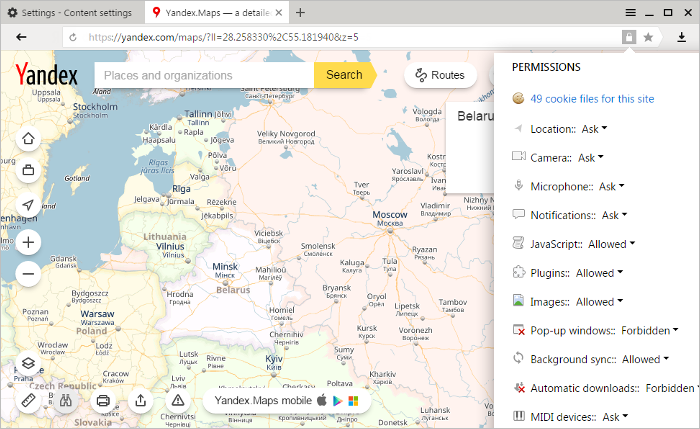Screen dimensions: 700x429
Task: Open the Notifications permission dropdown
Action: coord(614,215)
